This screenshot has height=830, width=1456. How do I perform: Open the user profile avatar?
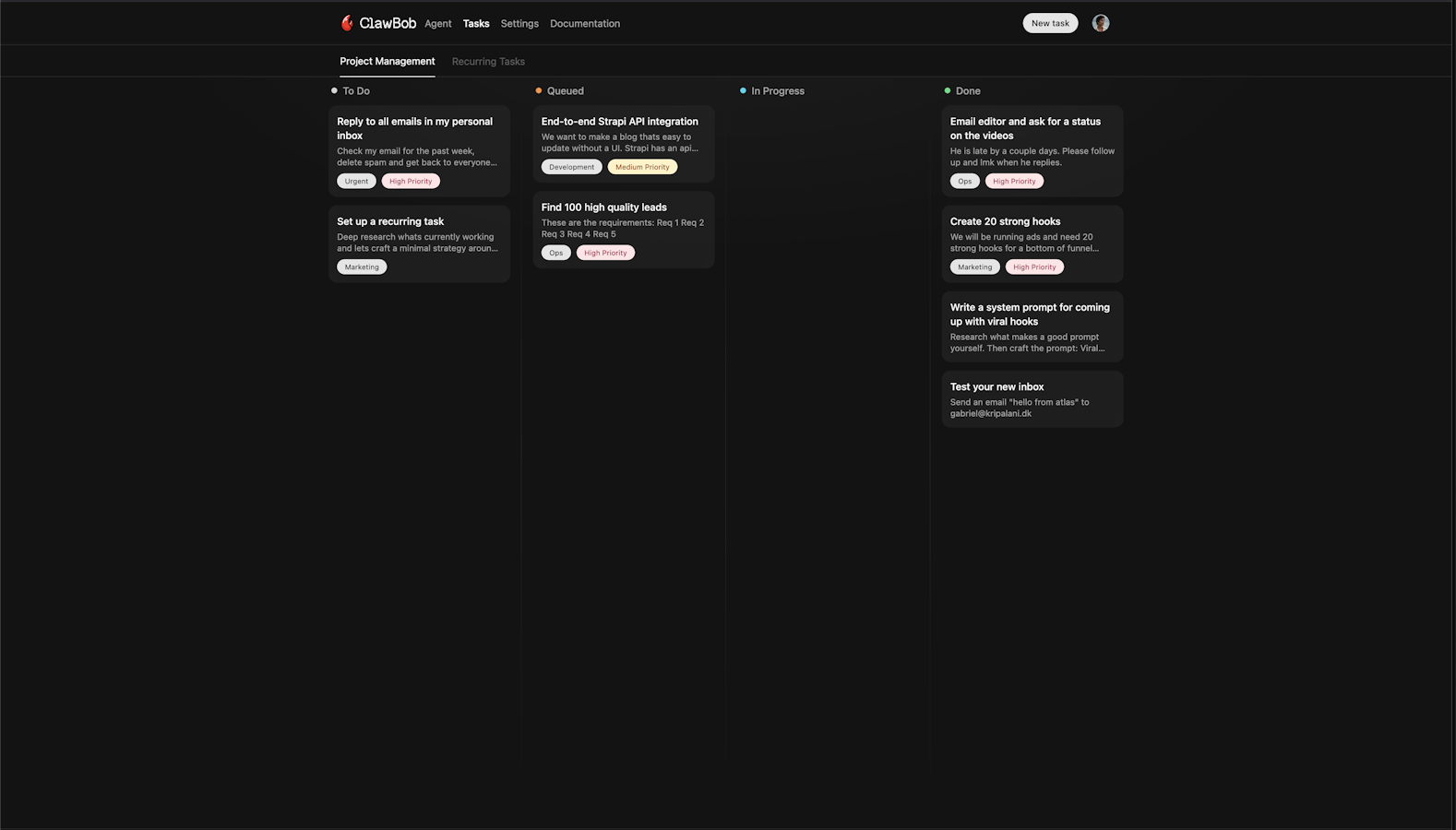(1100, 23)
